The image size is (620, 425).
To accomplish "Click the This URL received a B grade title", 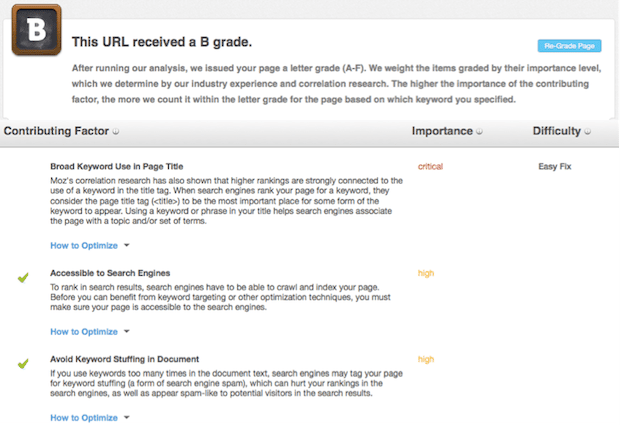I will (162, 45).
